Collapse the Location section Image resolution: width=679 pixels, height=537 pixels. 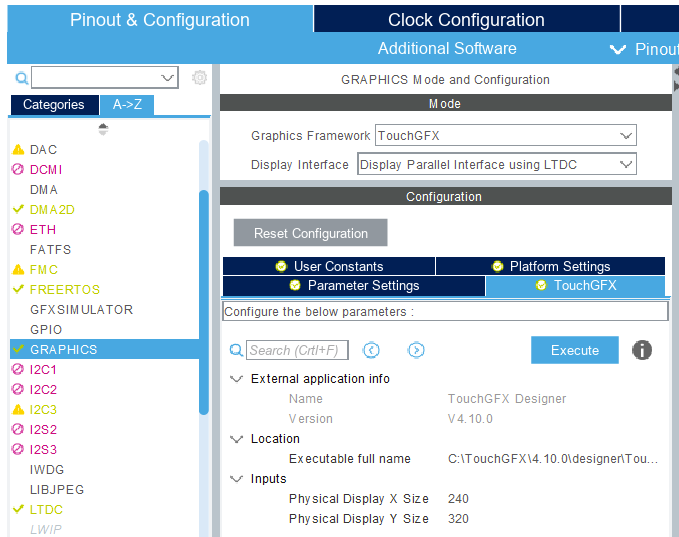point(236,439)
